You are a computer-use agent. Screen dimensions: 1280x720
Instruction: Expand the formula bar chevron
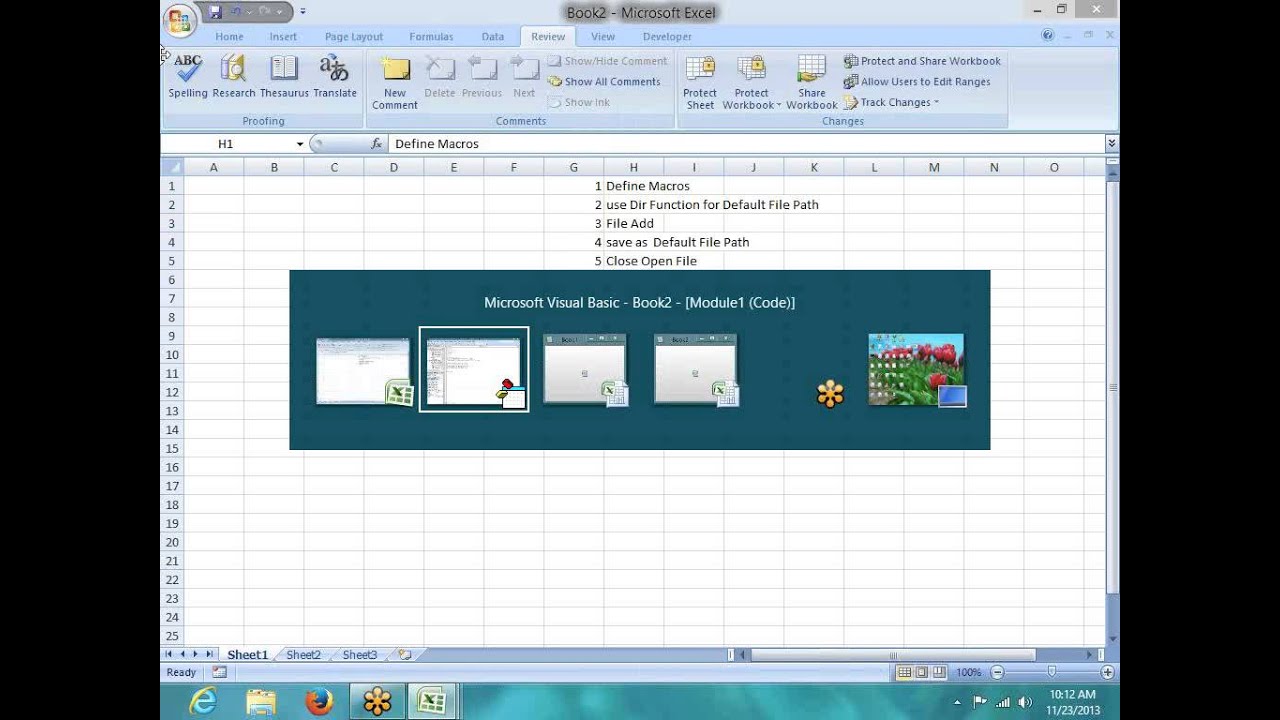[1111, 144]
